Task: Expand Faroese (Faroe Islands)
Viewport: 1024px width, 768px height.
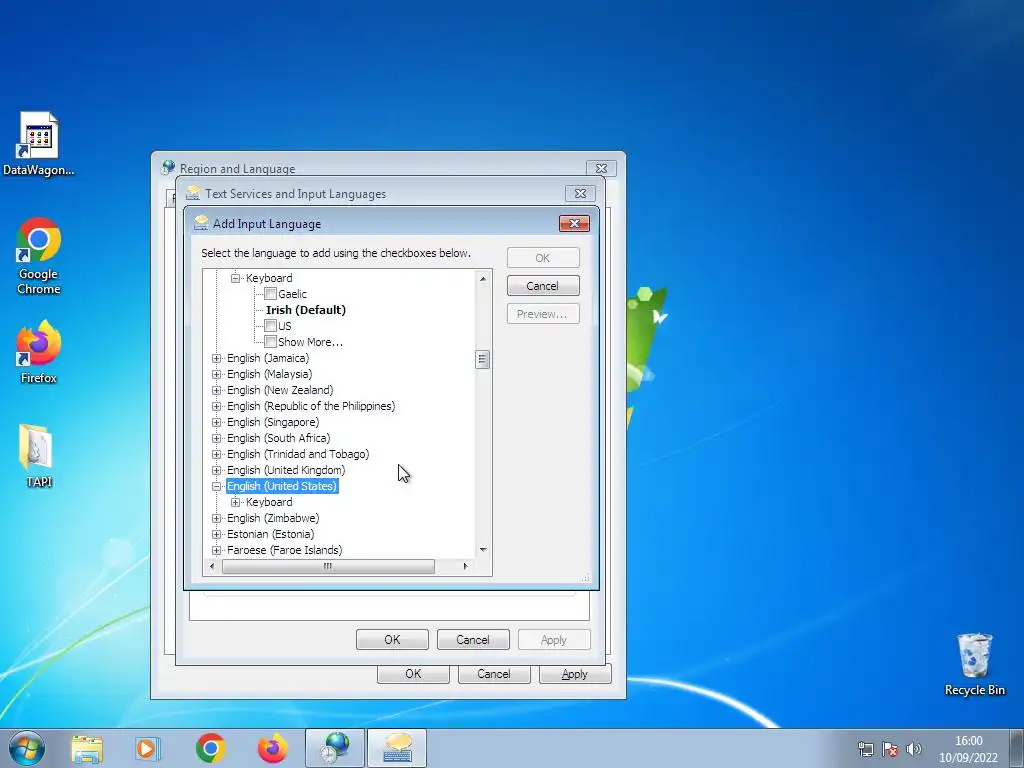Action: tap(216, 550)
